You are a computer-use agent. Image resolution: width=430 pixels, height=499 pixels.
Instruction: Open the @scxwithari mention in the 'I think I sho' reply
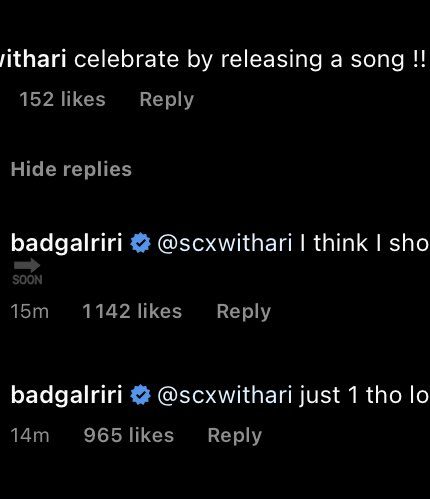(x=225, y=243)
